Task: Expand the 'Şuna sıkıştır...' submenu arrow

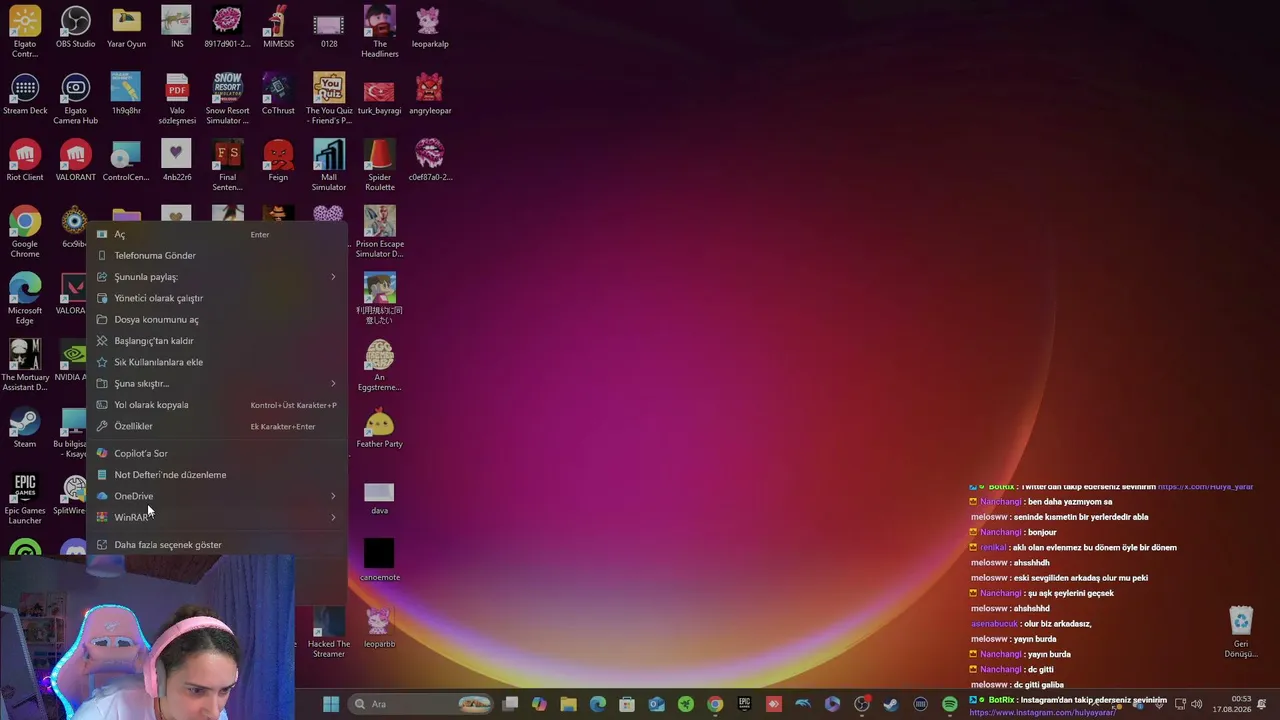Action: pos(333,384)
